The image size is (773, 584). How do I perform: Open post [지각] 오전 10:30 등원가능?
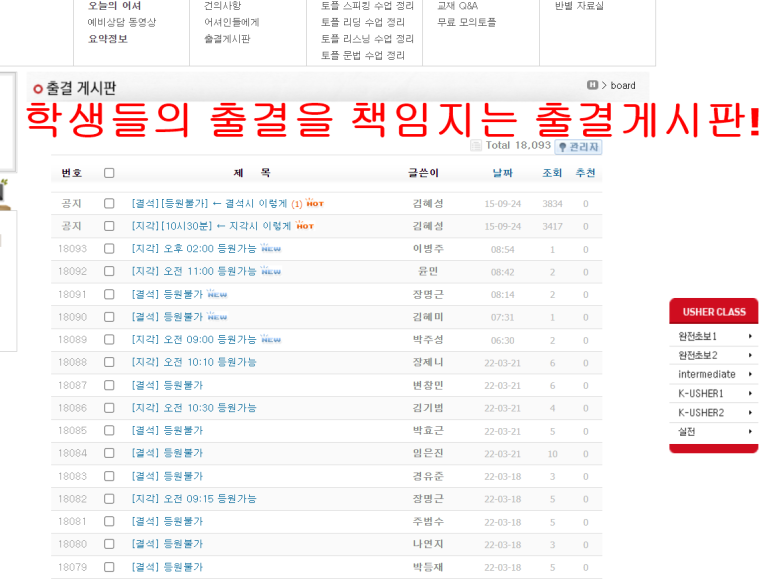[x=194, y=408]
